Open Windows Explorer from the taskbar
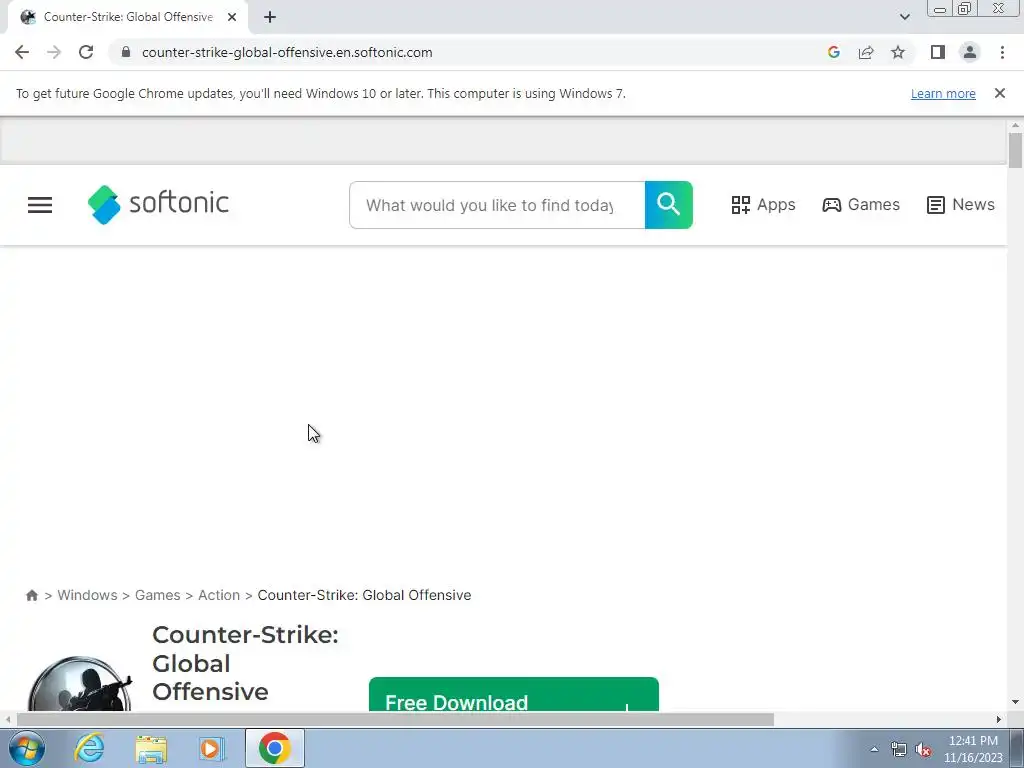 pyautogui.click(x=151, y=749)
